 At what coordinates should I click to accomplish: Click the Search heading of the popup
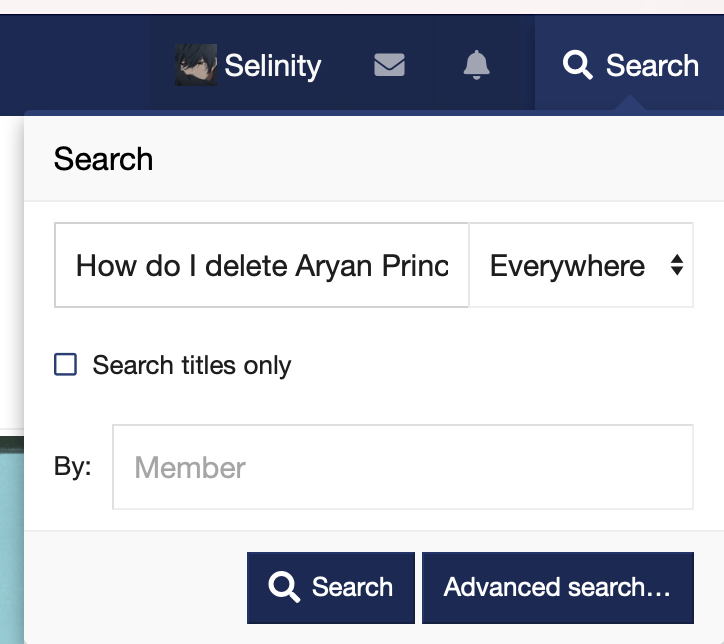[103, 159]
